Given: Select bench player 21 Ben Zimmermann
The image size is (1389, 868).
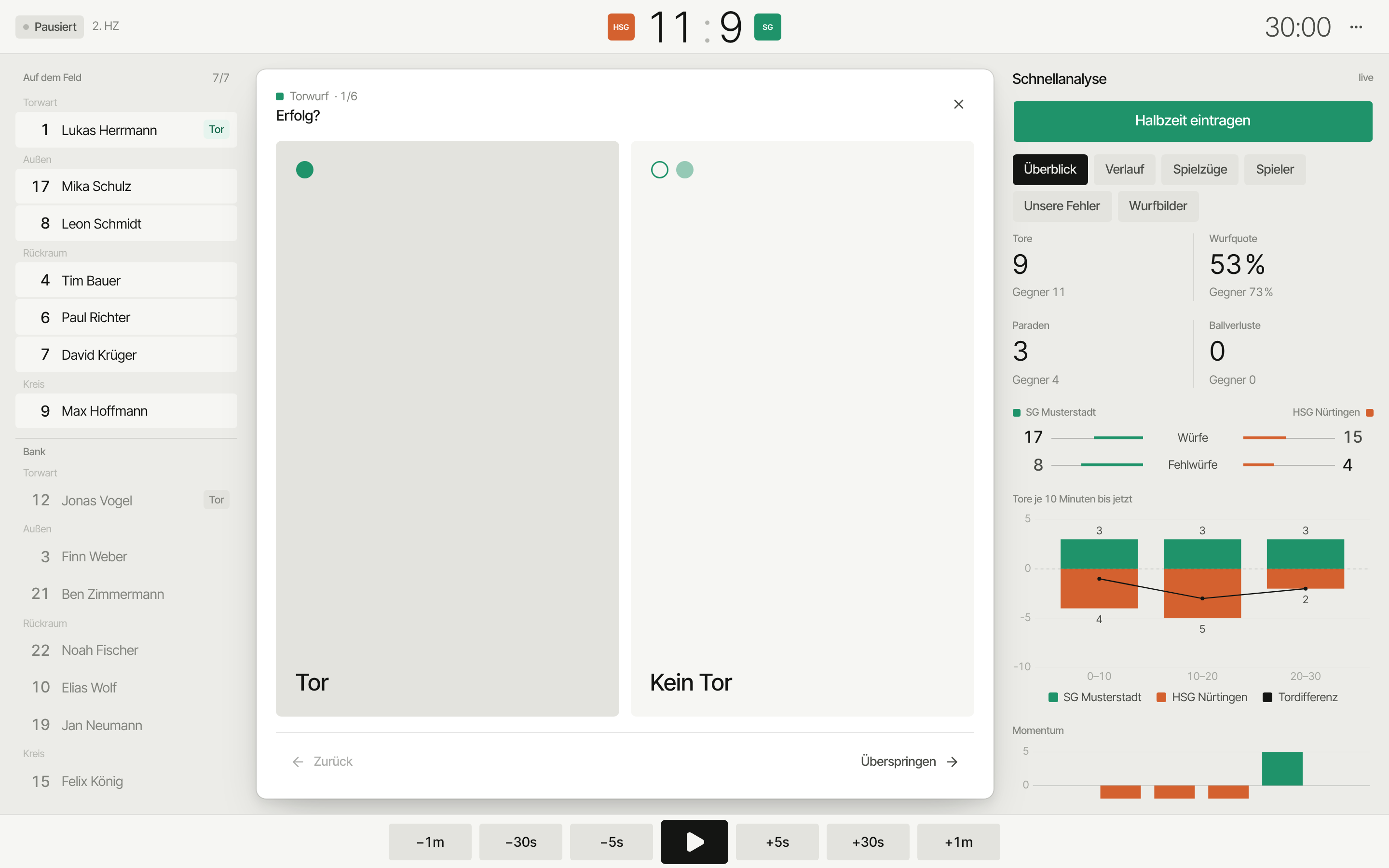Looking at the screenshot, I should tap(126, 594).
